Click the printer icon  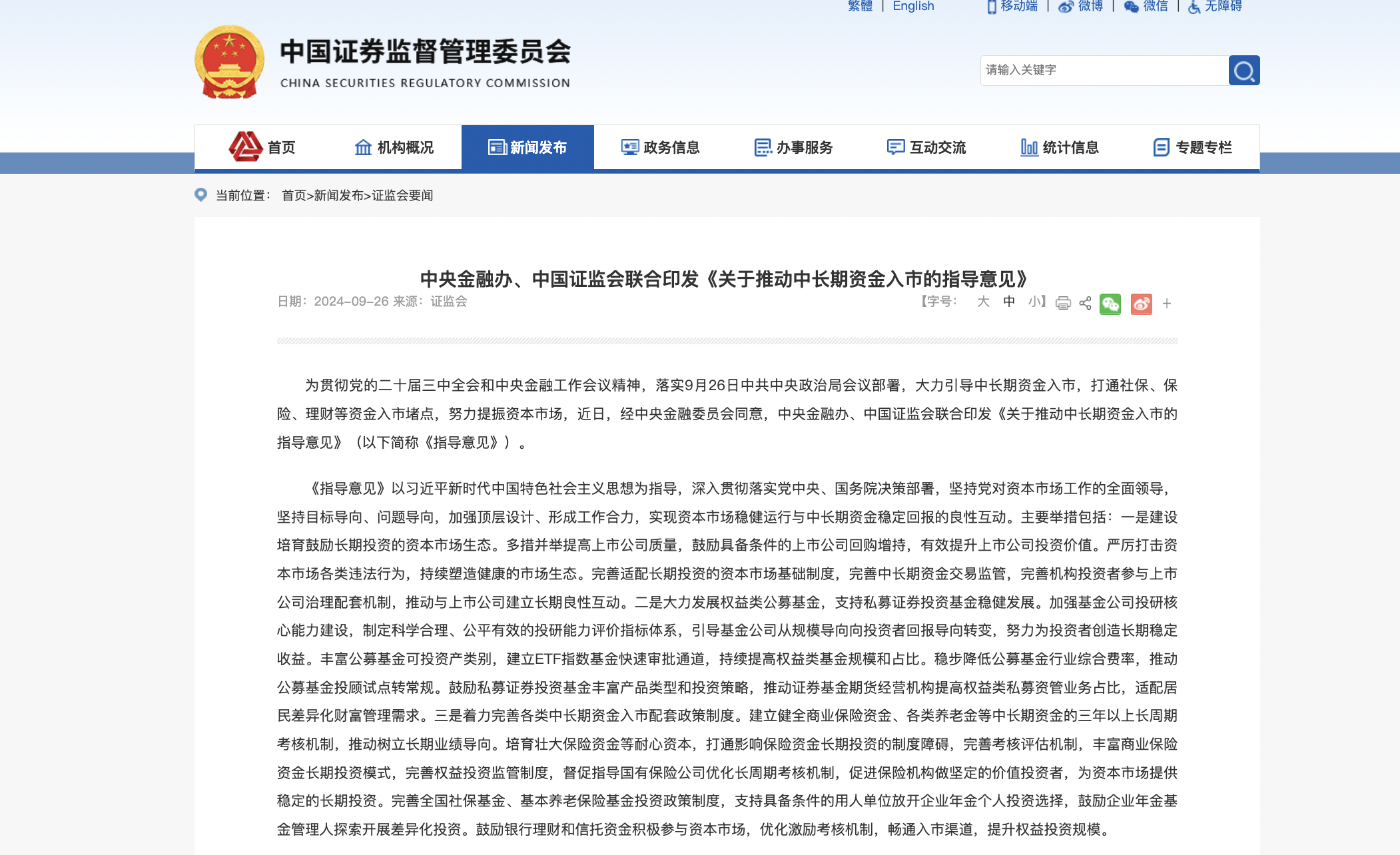1063,304
